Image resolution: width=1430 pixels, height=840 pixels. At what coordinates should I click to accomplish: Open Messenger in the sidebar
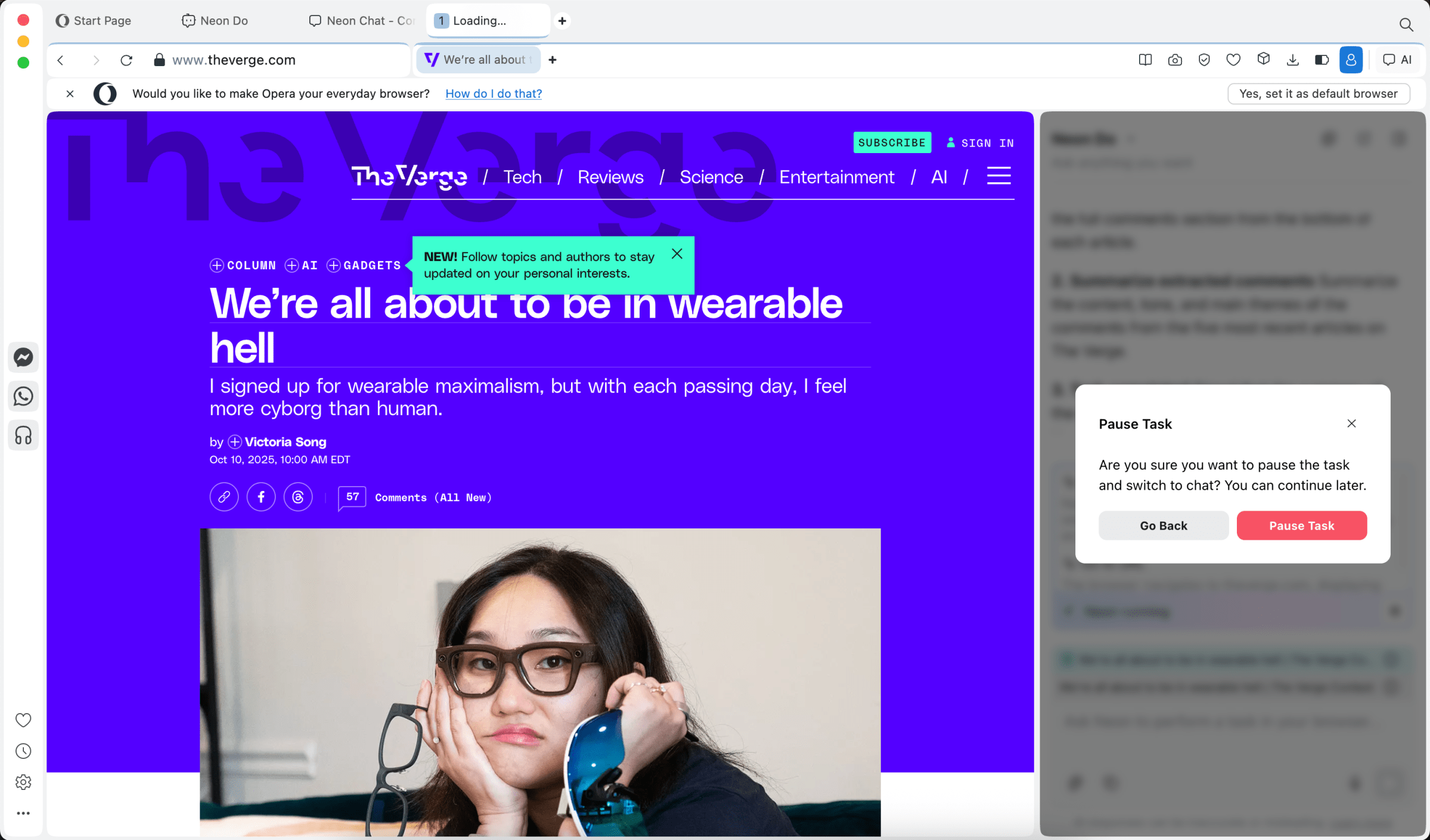(x=23, y=357)
